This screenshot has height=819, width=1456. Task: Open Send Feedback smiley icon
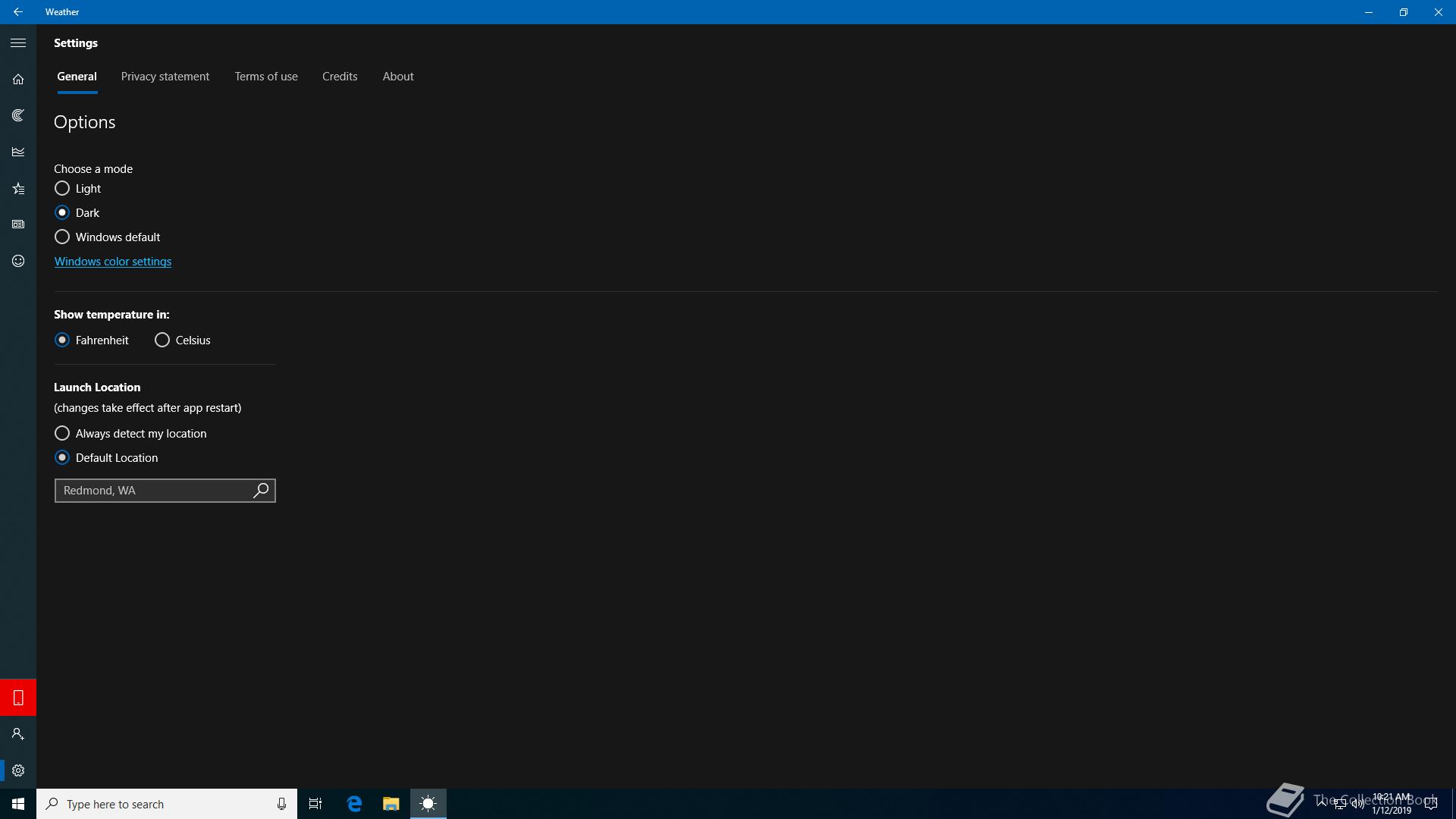pos(18,261)
